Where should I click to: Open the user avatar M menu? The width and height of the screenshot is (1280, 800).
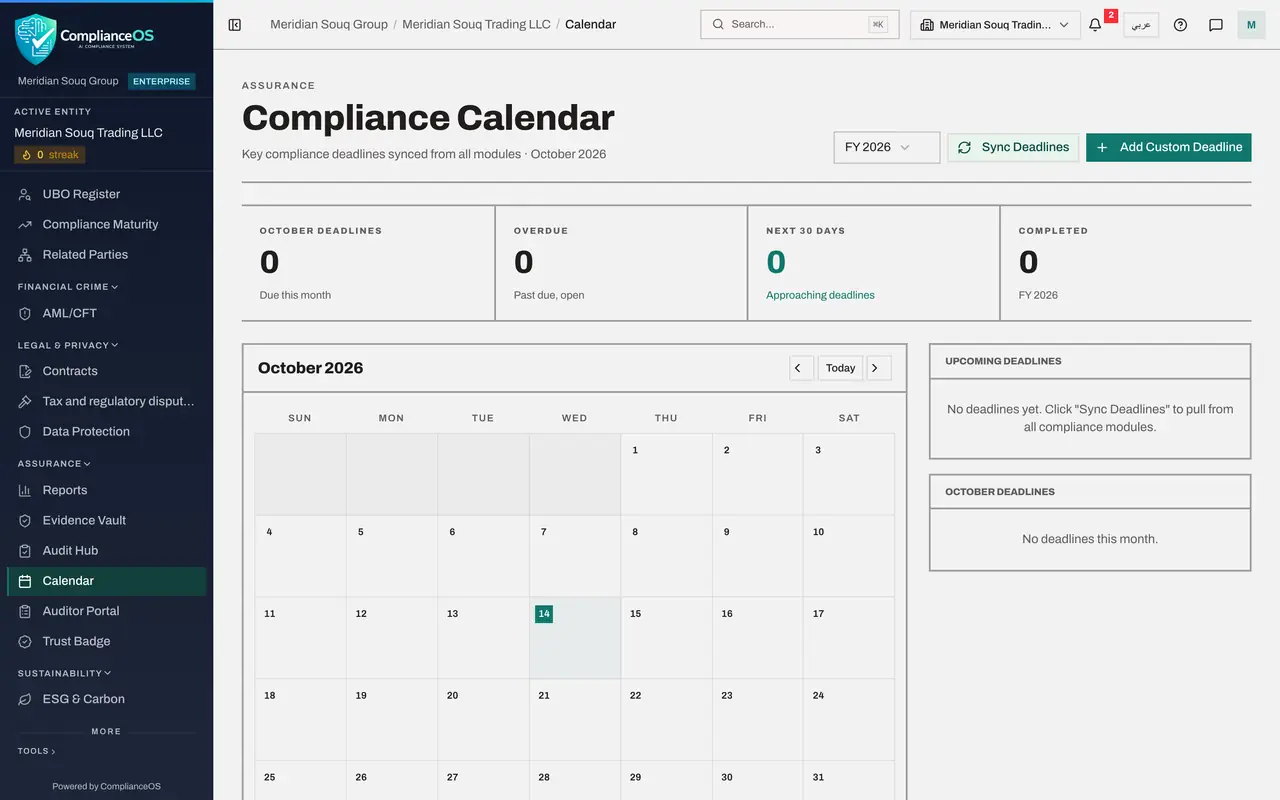1251,25
